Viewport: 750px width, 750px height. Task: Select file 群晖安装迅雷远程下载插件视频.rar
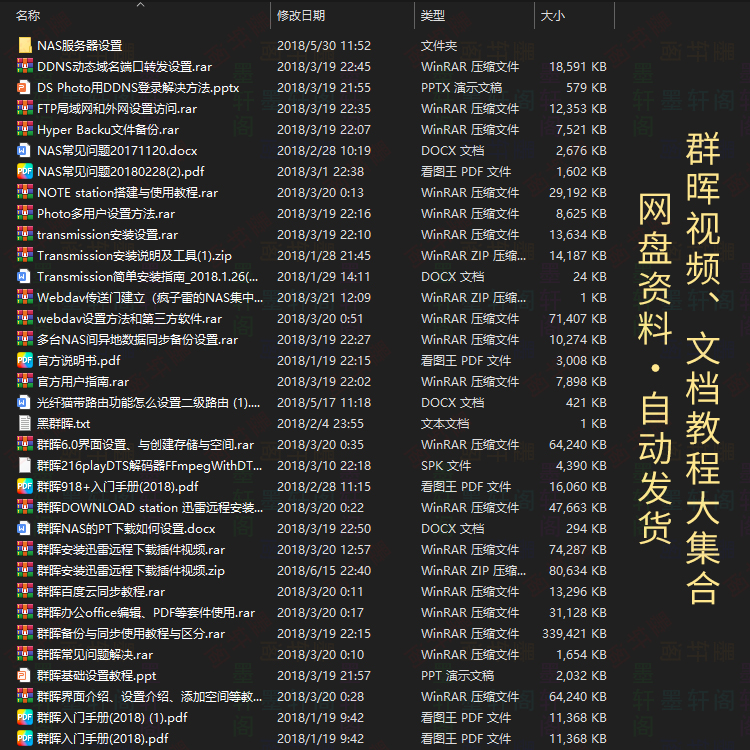coord(131,550)
